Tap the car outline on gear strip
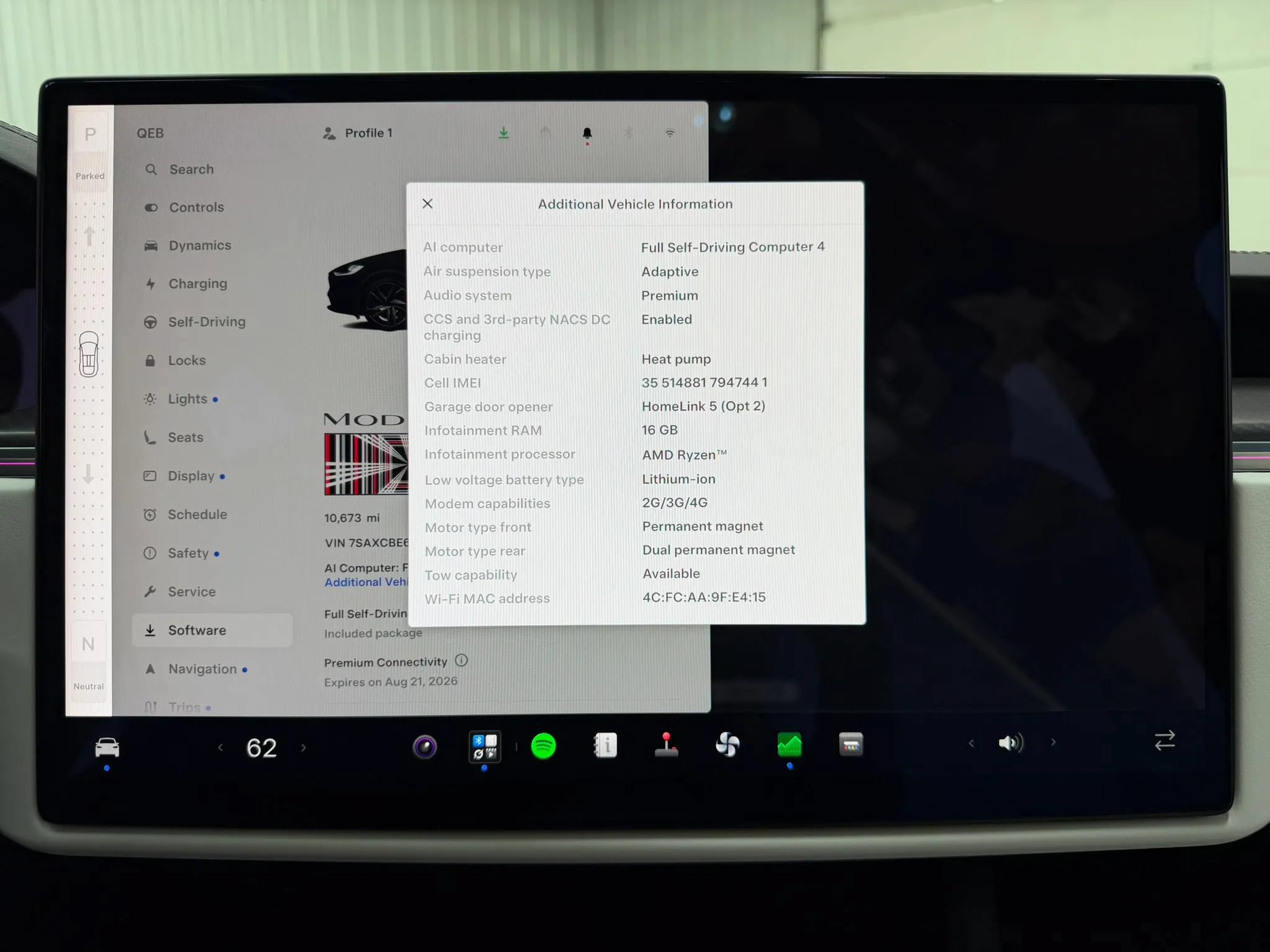1270x952 pixels. 89,354
